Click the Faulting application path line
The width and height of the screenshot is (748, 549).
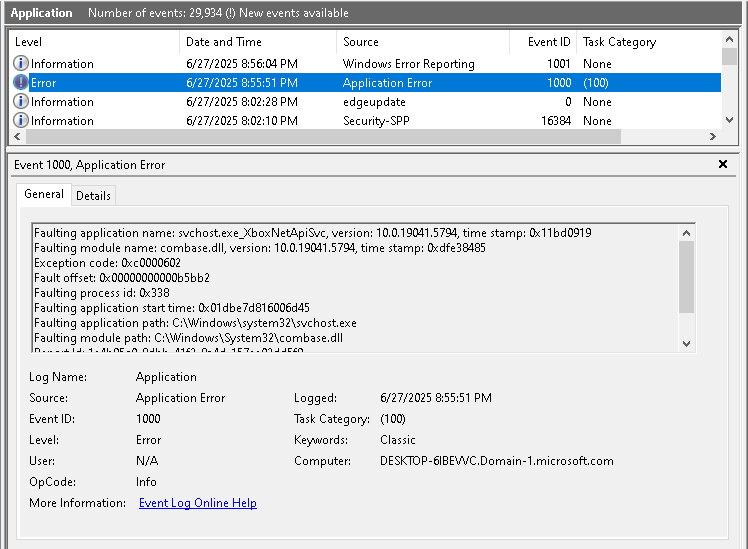coord(195,323)
